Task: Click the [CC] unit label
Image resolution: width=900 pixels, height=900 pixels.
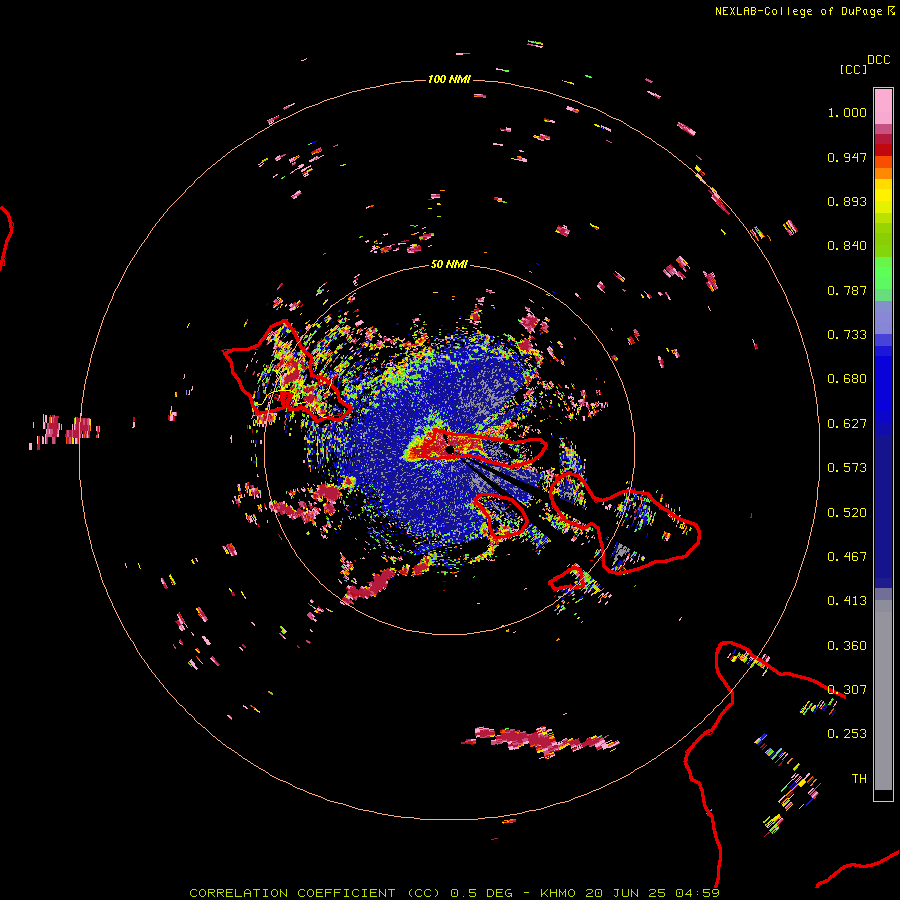Action: click(853, 69)
